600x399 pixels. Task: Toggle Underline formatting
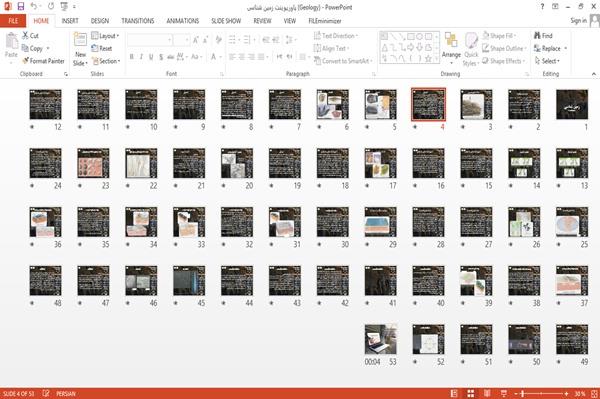pyautogui.click(x=151, y=57)
